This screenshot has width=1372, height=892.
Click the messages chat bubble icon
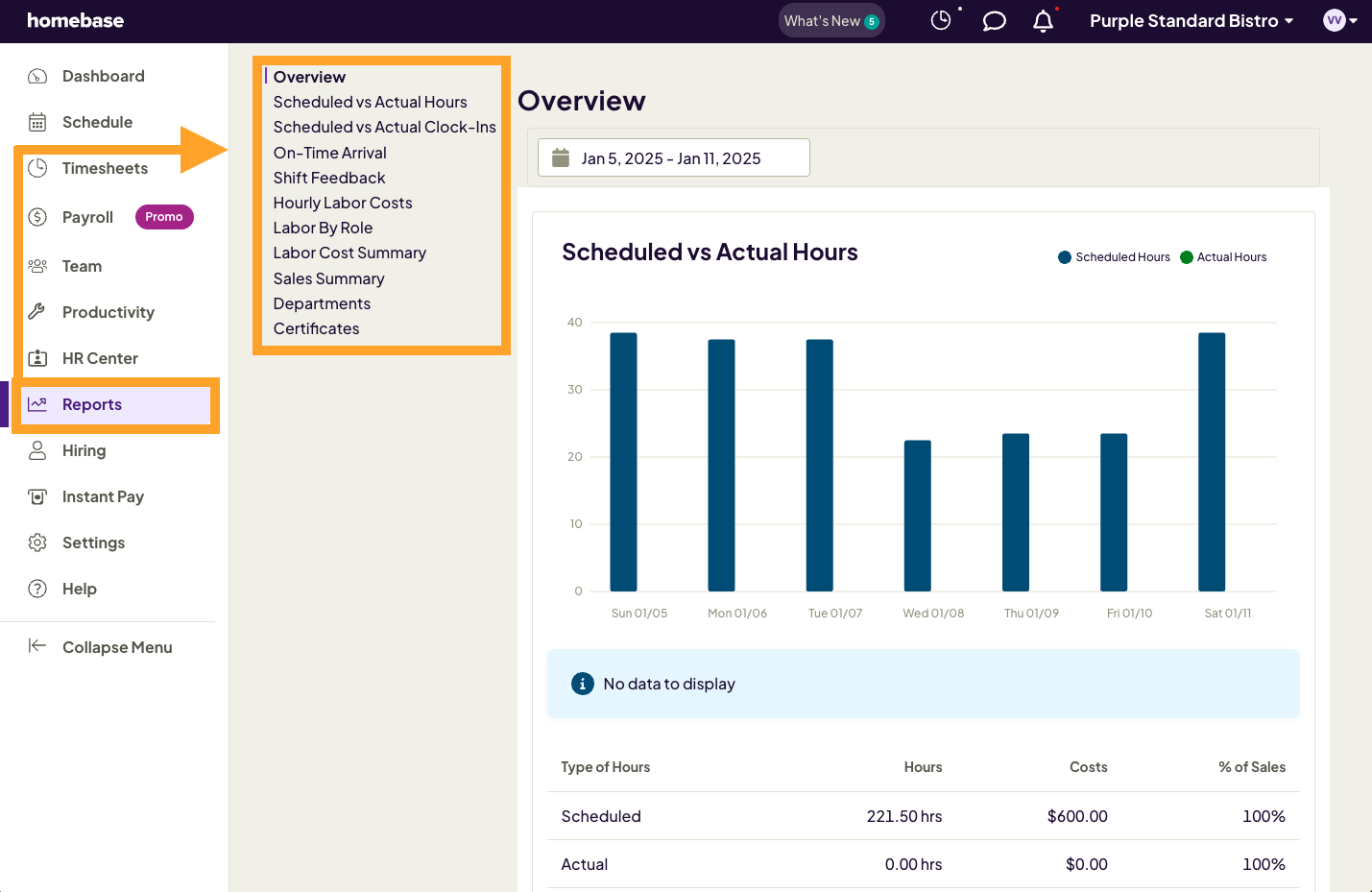point(994,20)
